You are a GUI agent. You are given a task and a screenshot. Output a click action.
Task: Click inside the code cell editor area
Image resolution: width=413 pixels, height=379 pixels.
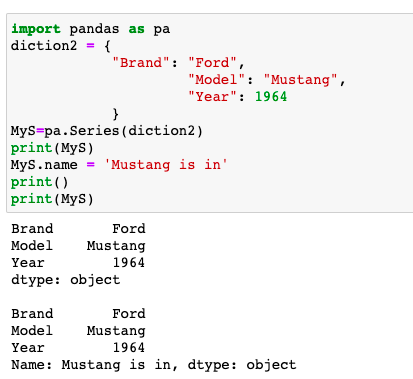pyautogui.click(x=210, y=113)
